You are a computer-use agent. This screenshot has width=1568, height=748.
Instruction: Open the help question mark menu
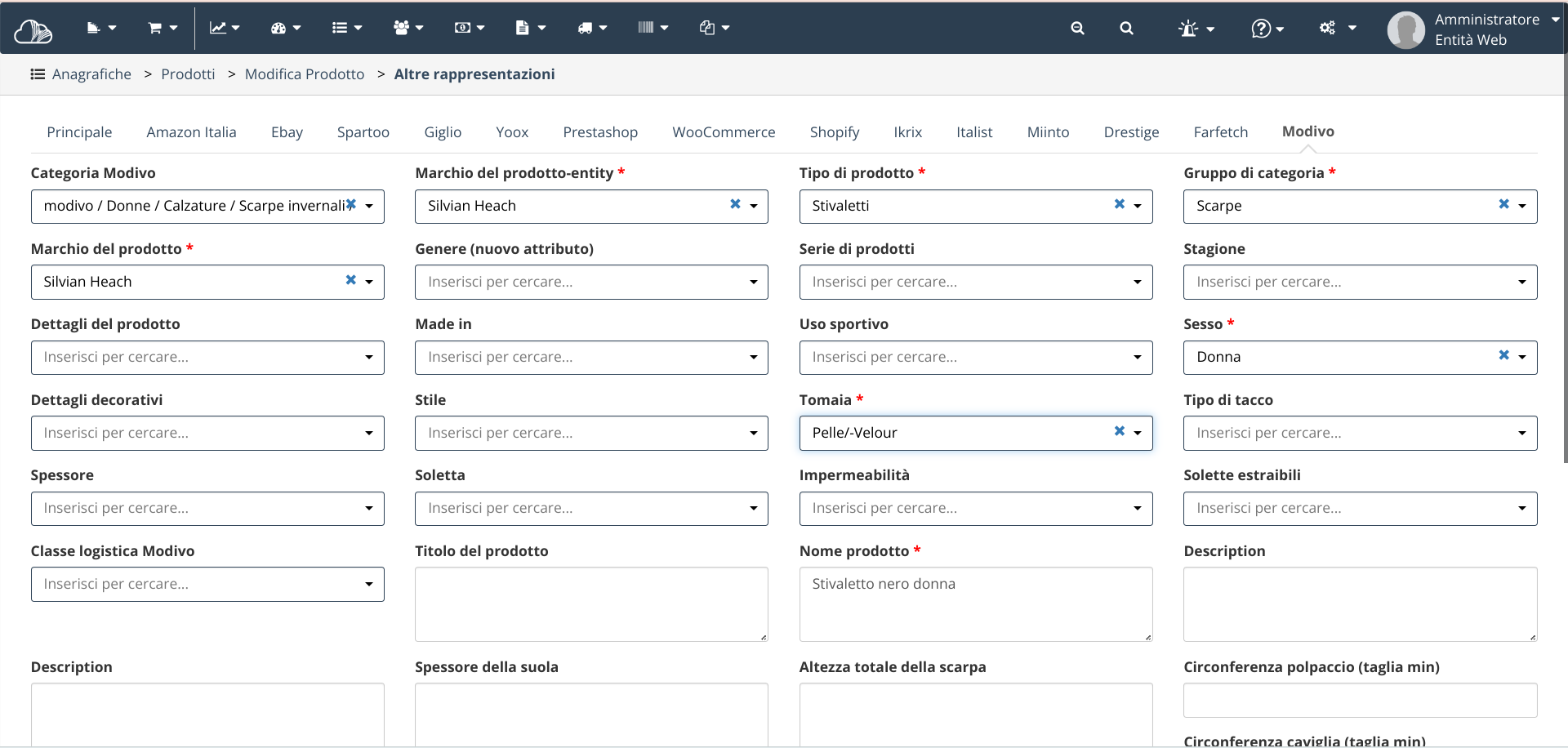[x=1267, y=29]
